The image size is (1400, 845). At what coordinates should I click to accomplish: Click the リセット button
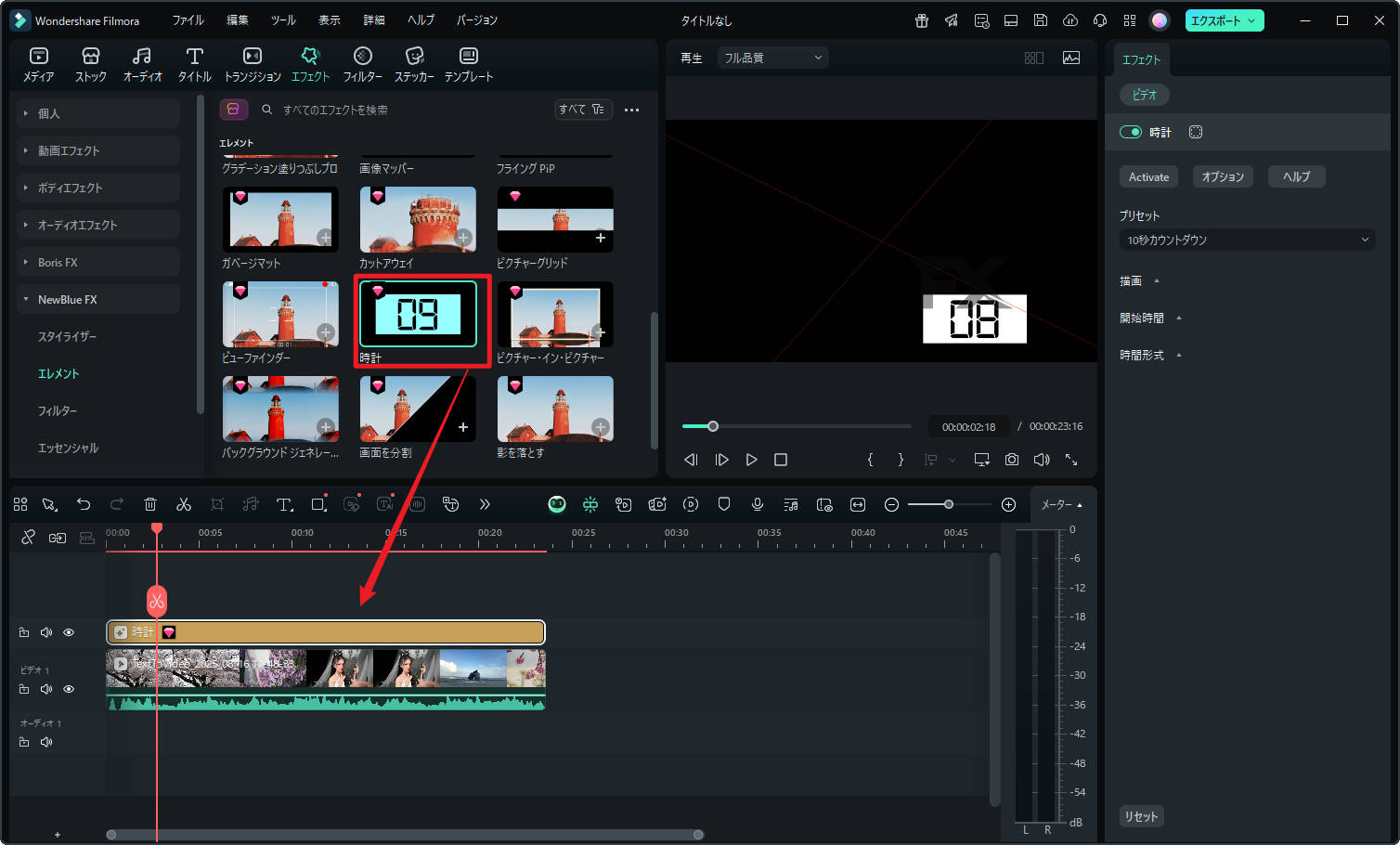pos(1141,816)
